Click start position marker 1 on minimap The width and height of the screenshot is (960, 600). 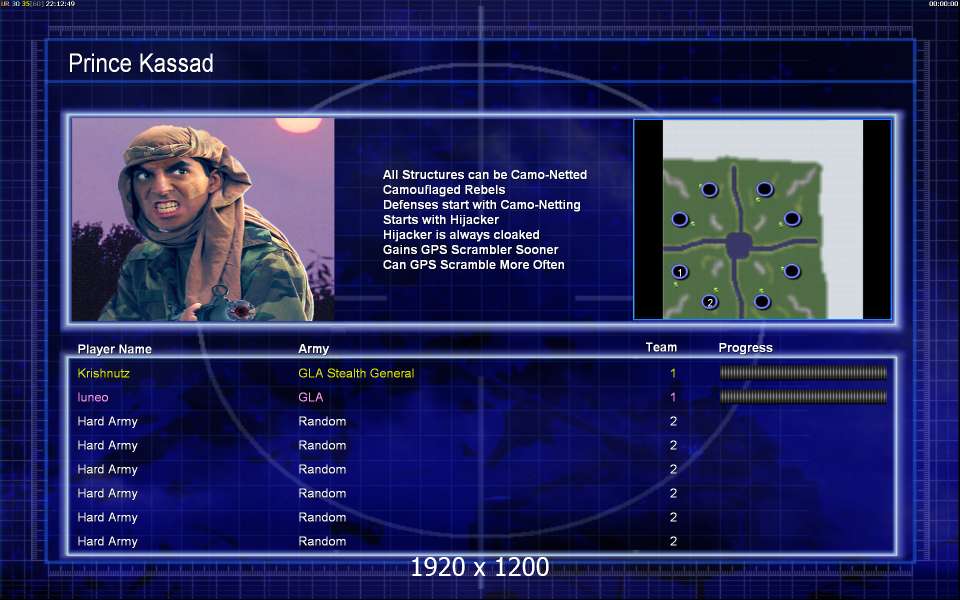pos(680,272)
